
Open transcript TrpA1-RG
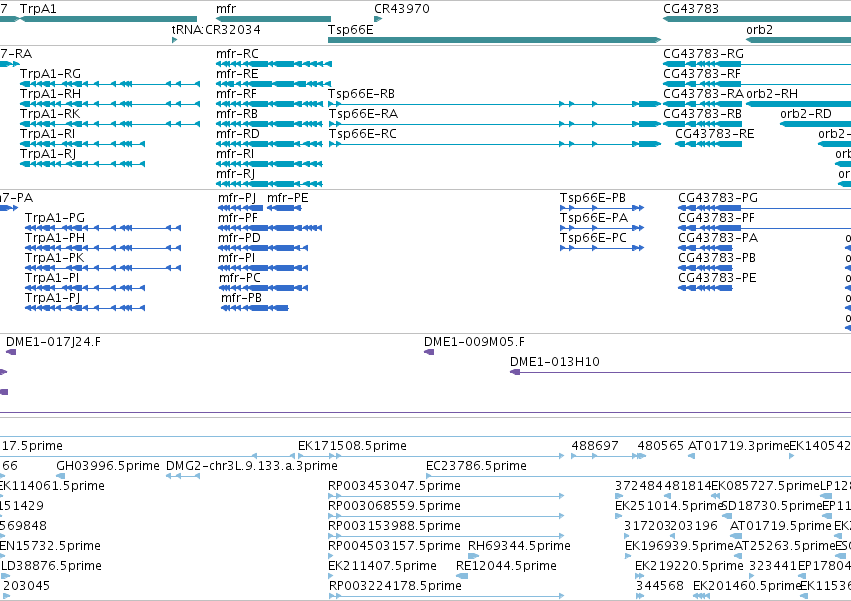[50, 74]
